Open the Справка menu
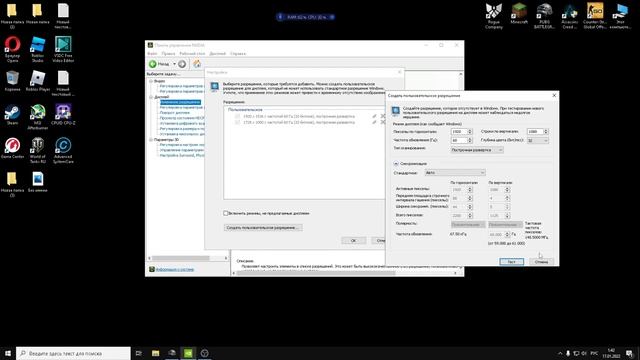The image size is (640, 360). (238, 53)
